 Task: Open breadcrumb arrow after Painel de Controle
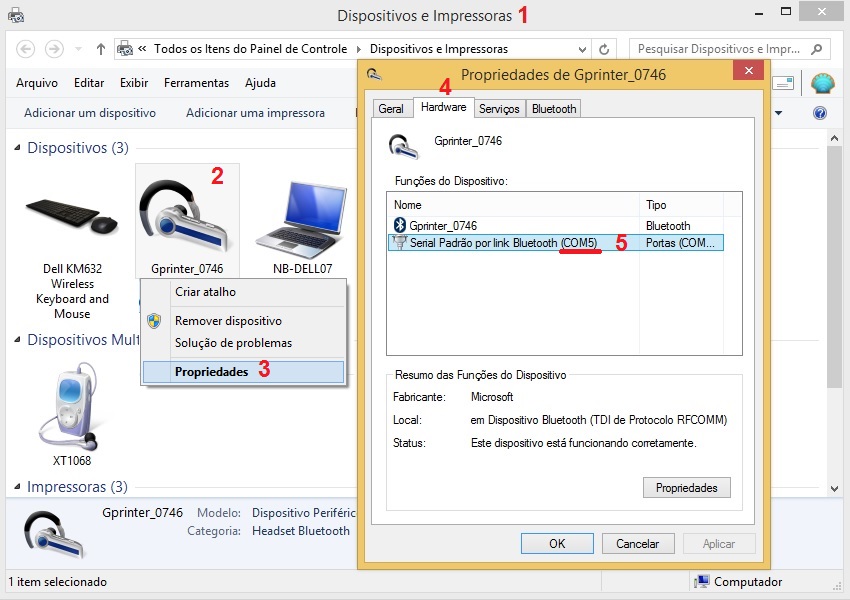(358, 49)
